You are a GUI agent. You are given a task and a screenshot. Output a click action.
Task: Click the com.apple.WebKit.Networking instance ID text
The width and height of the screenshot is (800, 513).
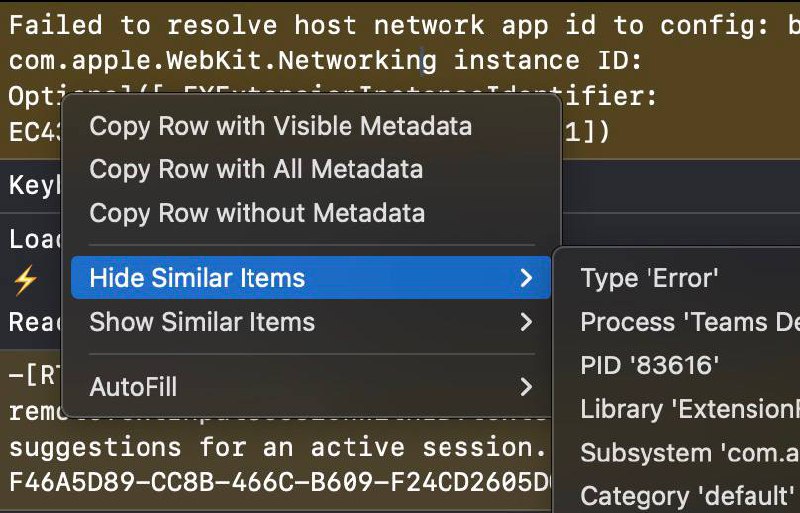click(x=325, y=61)
